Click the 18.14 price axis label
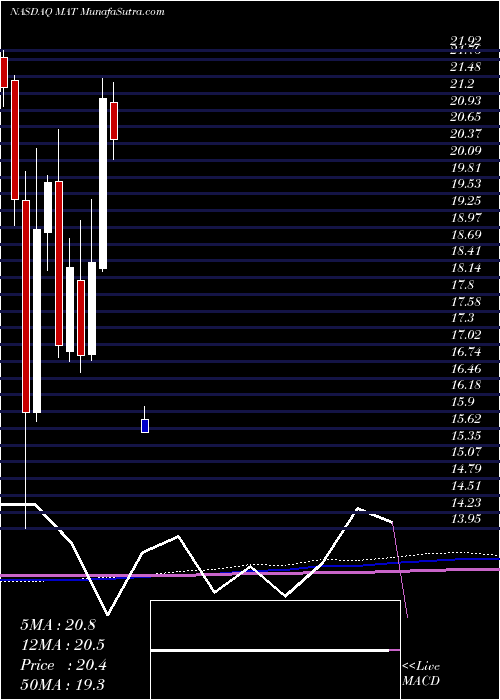The width and height of the screenshot is (500, 700). click(466, 268)
